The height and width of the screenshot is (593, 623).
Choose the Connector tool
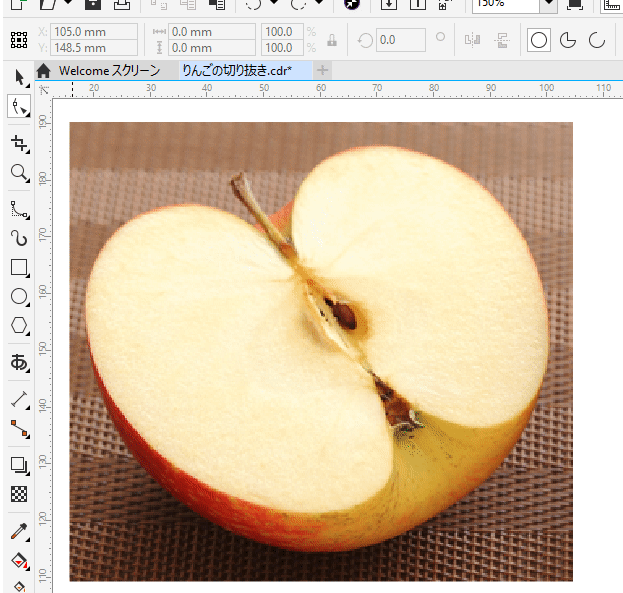click(19, 428)
